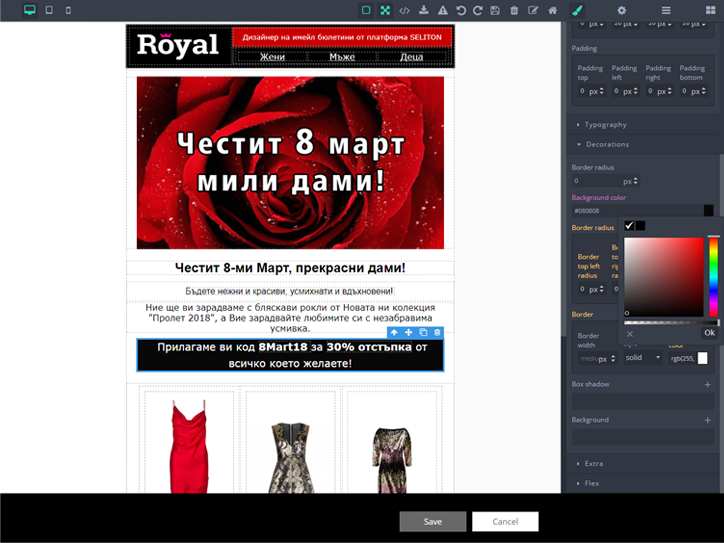Redo the last change
This screenshot has height=543, width=724.
(477, 10)
